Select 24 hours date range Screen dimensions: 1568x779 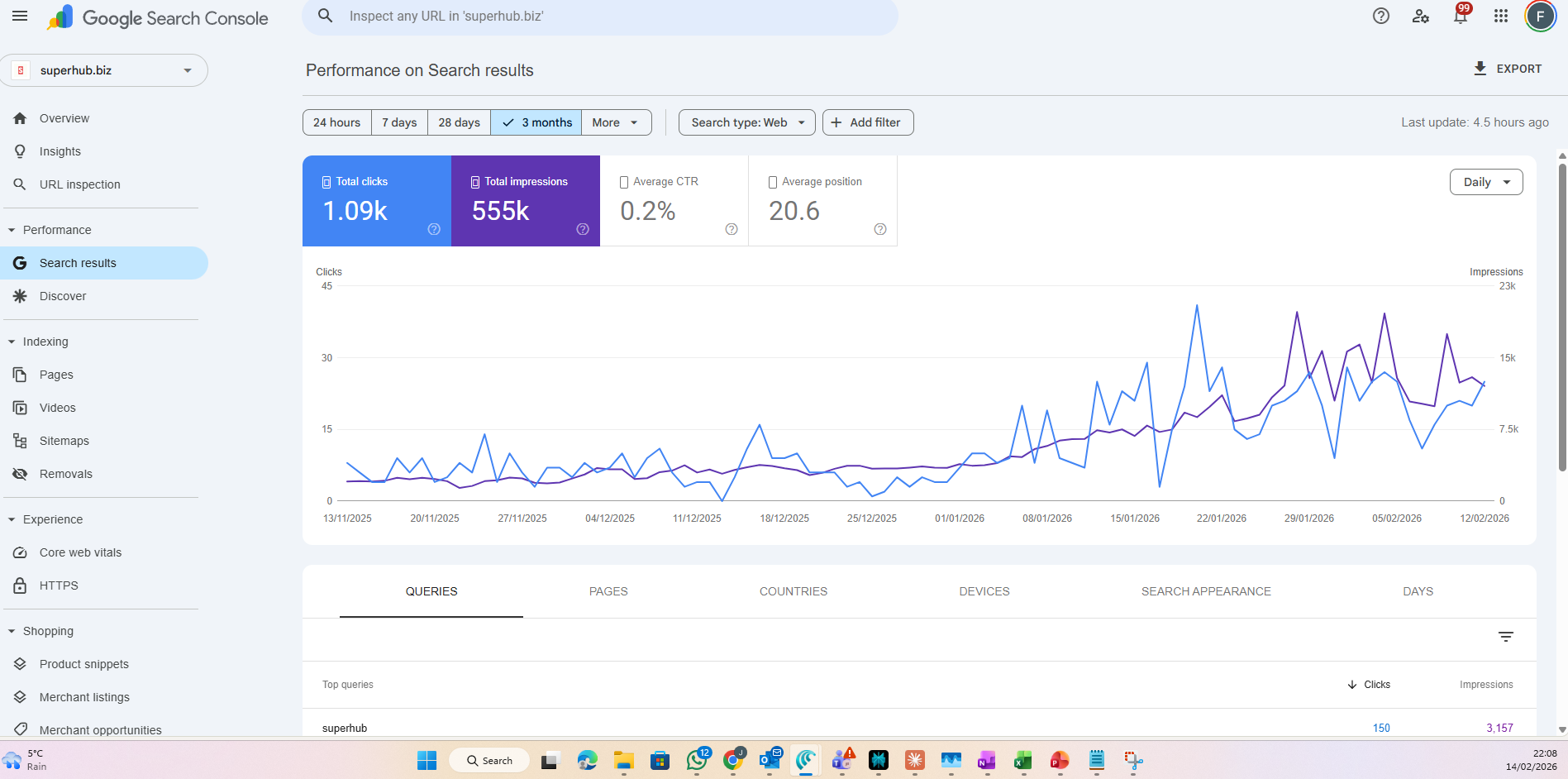point(337,122)
